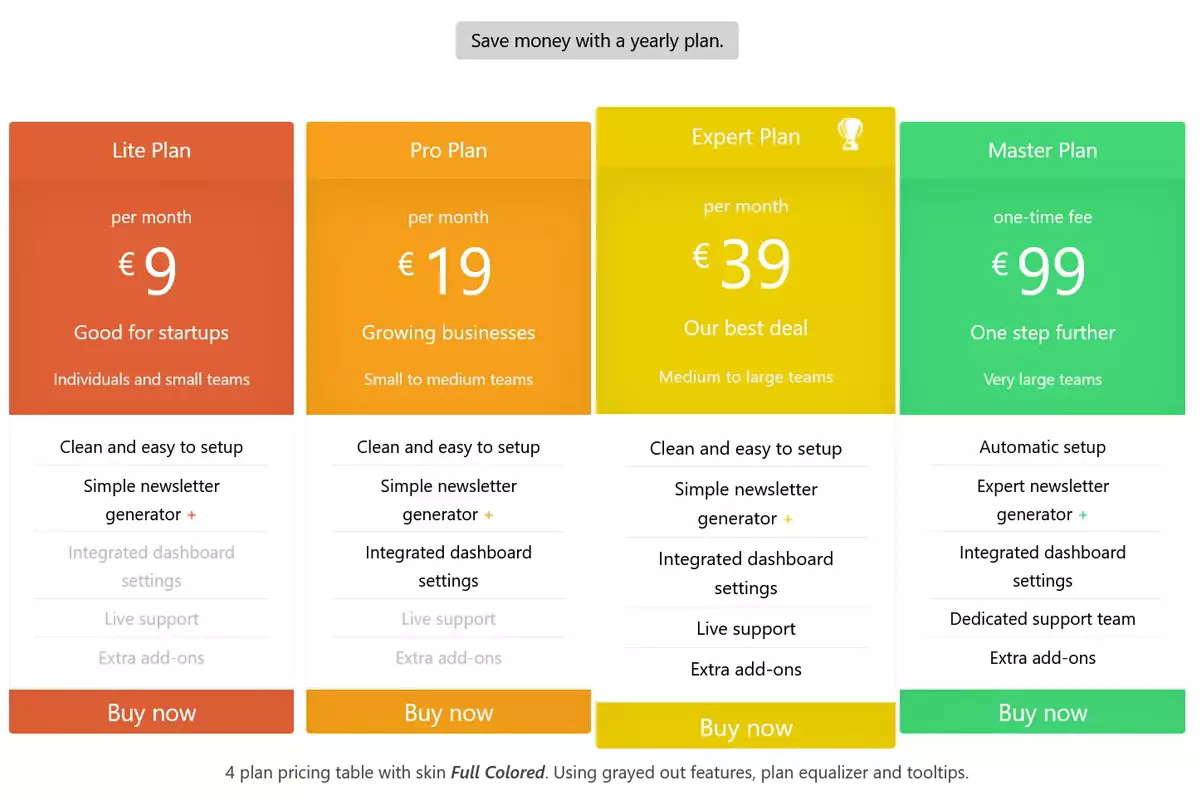Image resolution: width=1200 pixels, height=800 pixels.
Task: Click the yellow plus tooltip icon in Expert Plan
Action: click(788, 520)
